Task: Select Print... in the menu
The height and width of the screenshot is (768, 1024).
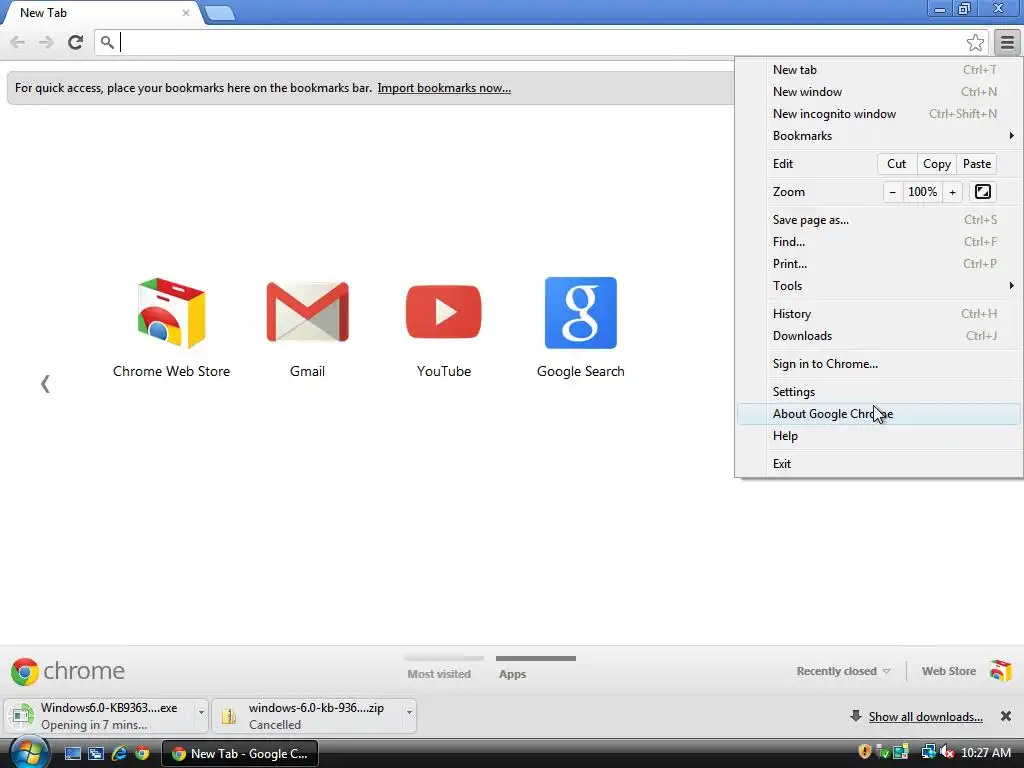Action: [x=880, y=264]
